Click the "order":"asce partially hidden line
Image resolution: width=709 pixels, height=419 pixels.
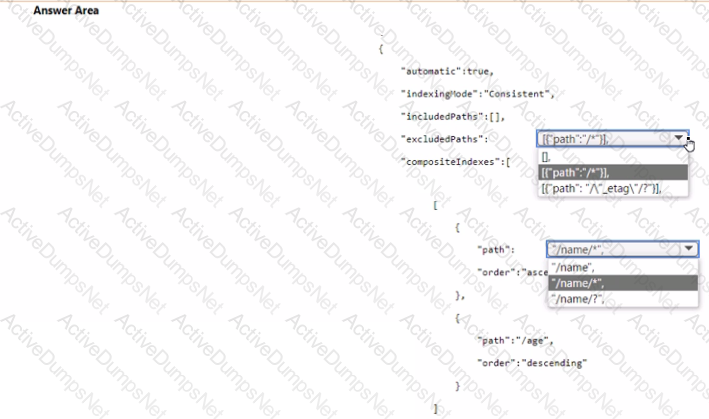pyautogui.click(x=512, y=273)
